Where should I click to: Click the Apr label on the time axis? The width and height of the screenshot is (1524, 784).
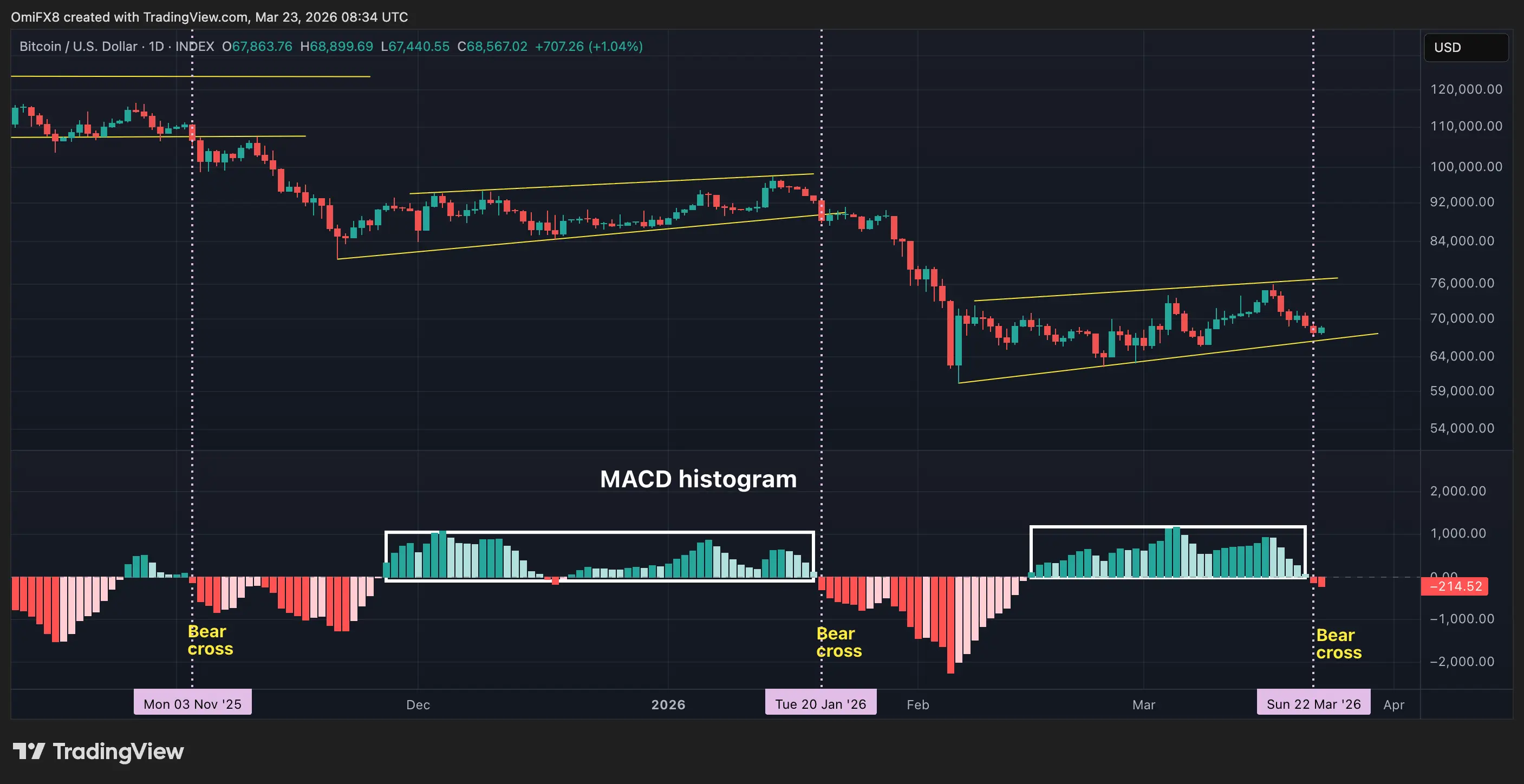tap(1393, 705)
